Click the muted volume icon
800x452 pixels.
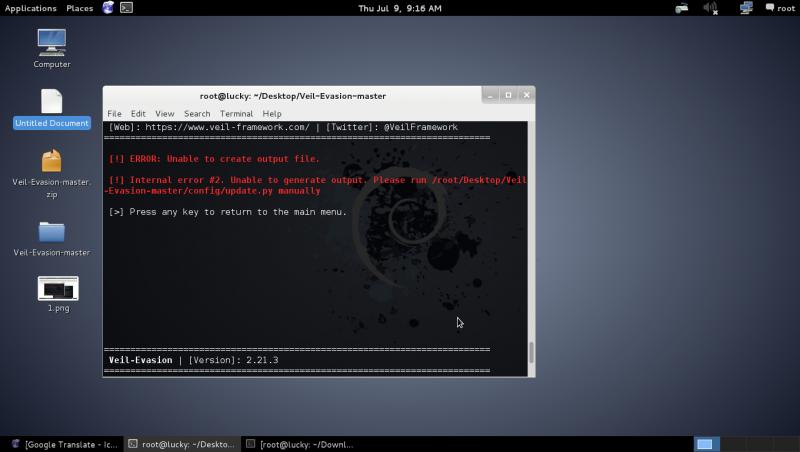click(711, 8)
